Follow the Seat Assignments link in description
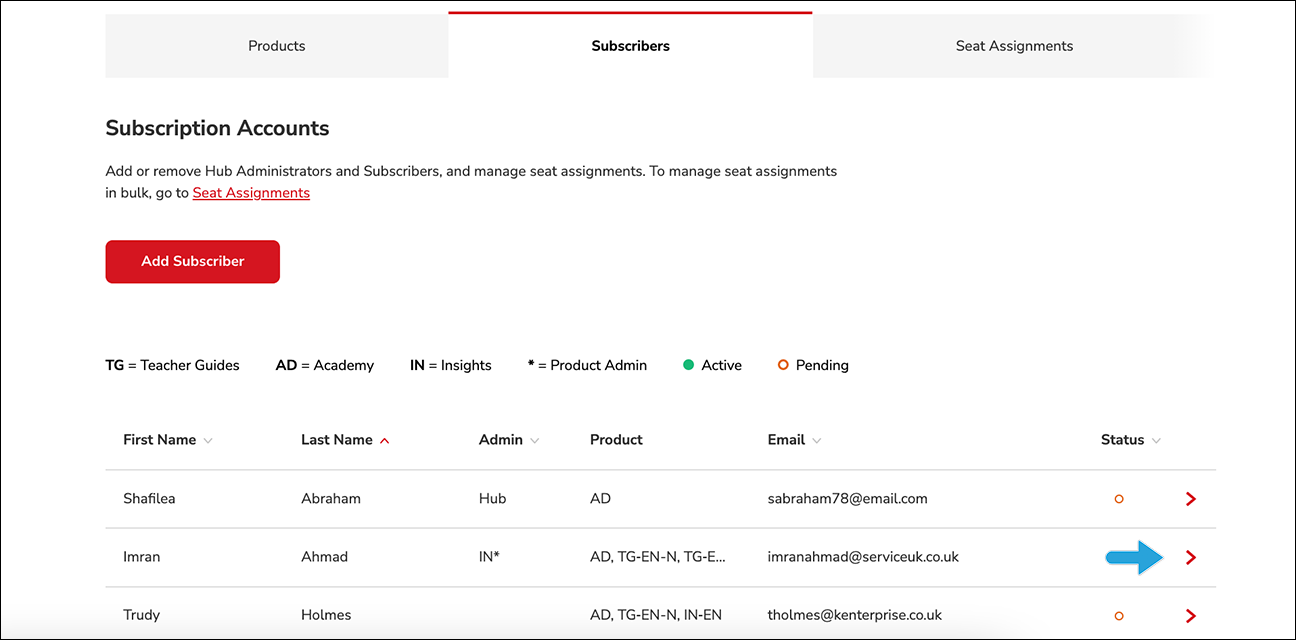Image resolution: width=1296 pixels, height=640 pixels. click(x=251, y=193)
